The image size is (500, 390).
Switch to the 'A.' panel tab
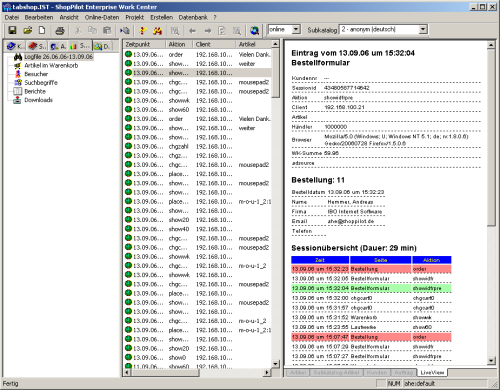tap(58, 46)
